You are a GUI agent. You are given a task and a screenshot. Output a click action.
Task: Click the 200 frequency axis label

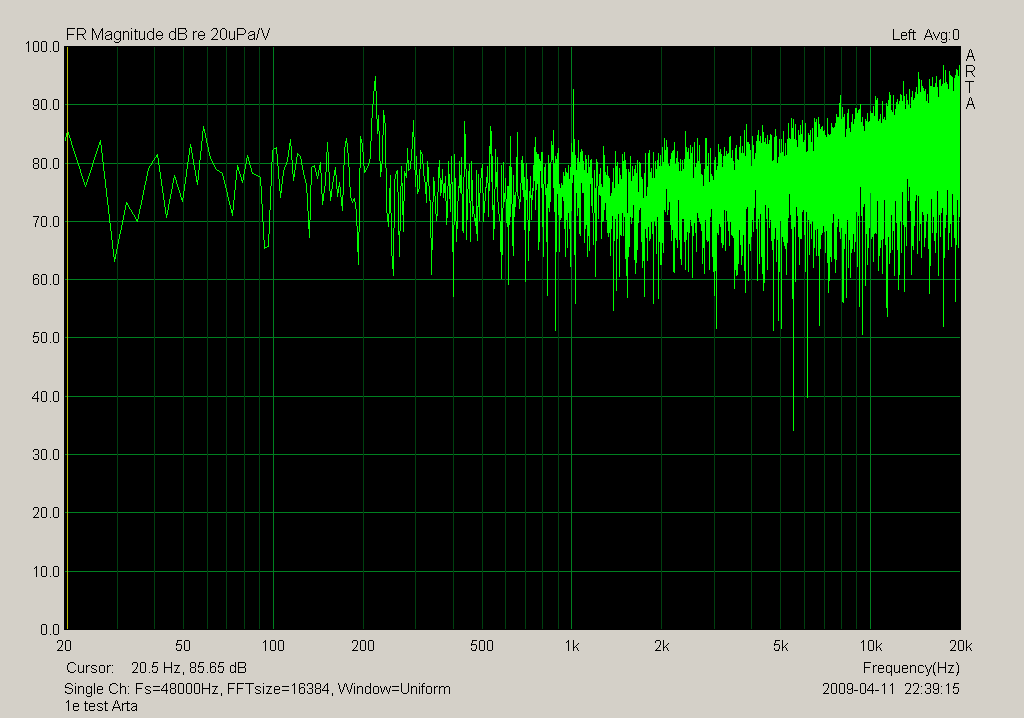[x=363, y=646]
